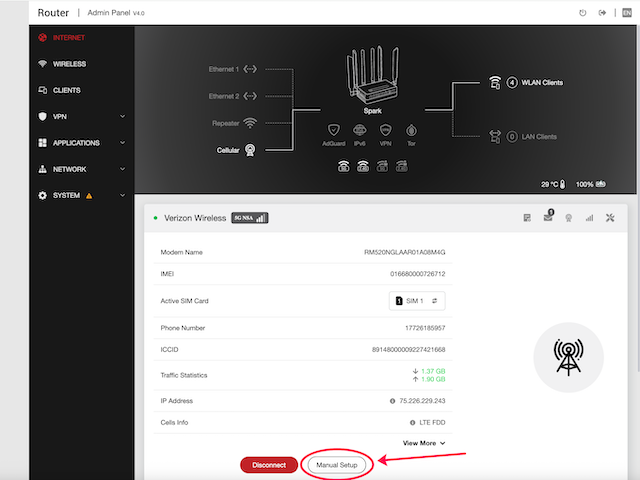Switch SIM via the SIM 1 selector

[417, 301]
